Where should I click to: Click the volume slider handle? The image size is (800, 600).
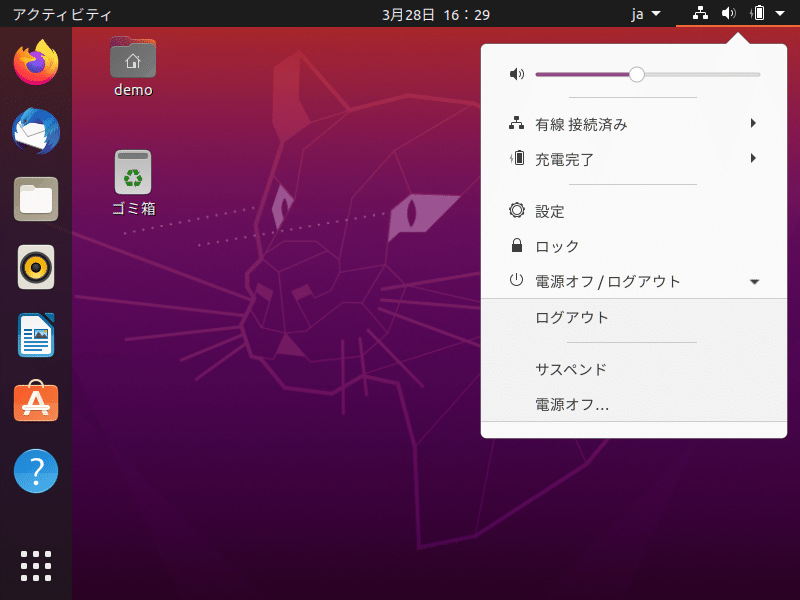point(636,74)
